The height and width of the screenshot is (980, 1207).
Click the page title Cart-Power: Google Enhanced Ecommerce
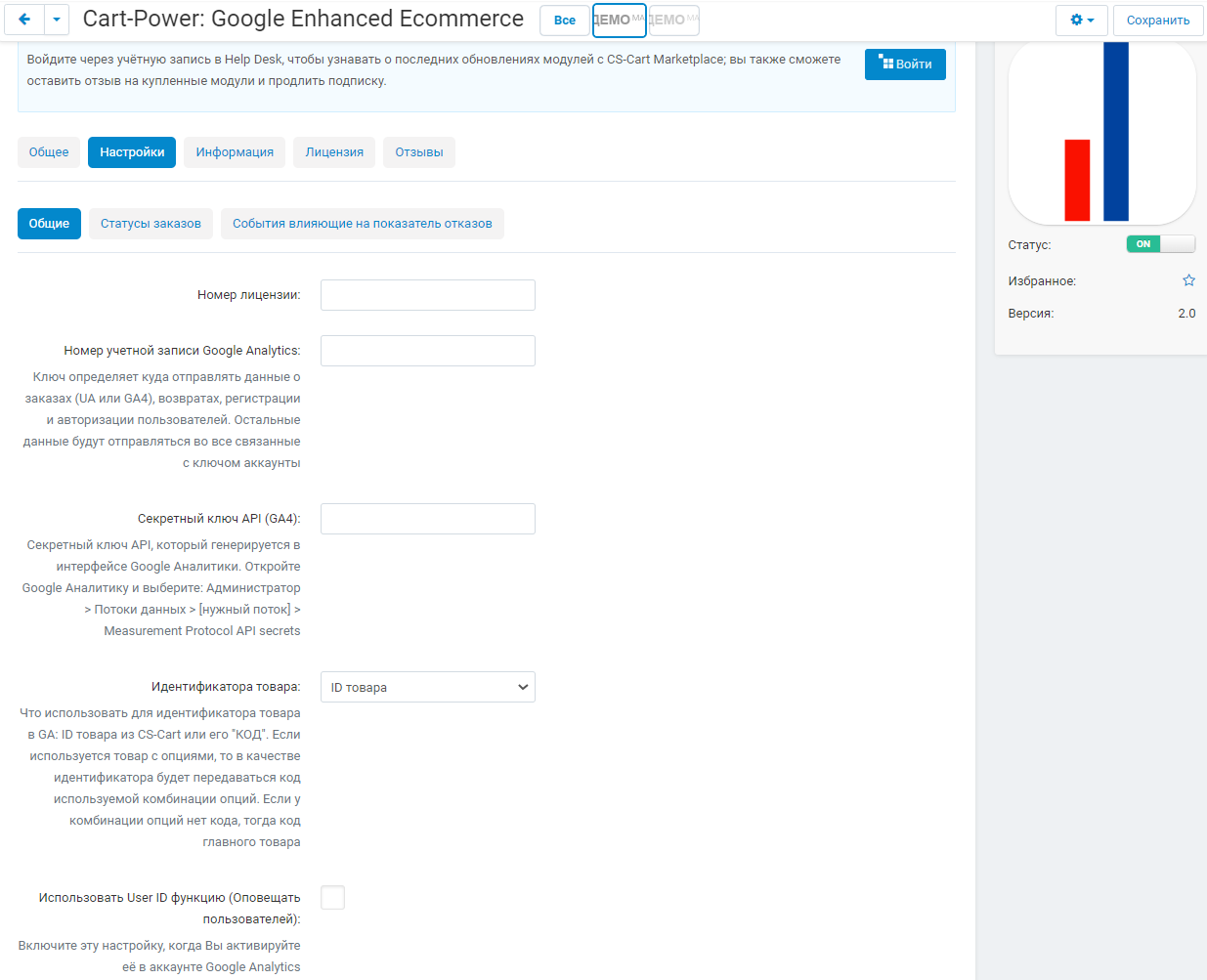[303, 19]
